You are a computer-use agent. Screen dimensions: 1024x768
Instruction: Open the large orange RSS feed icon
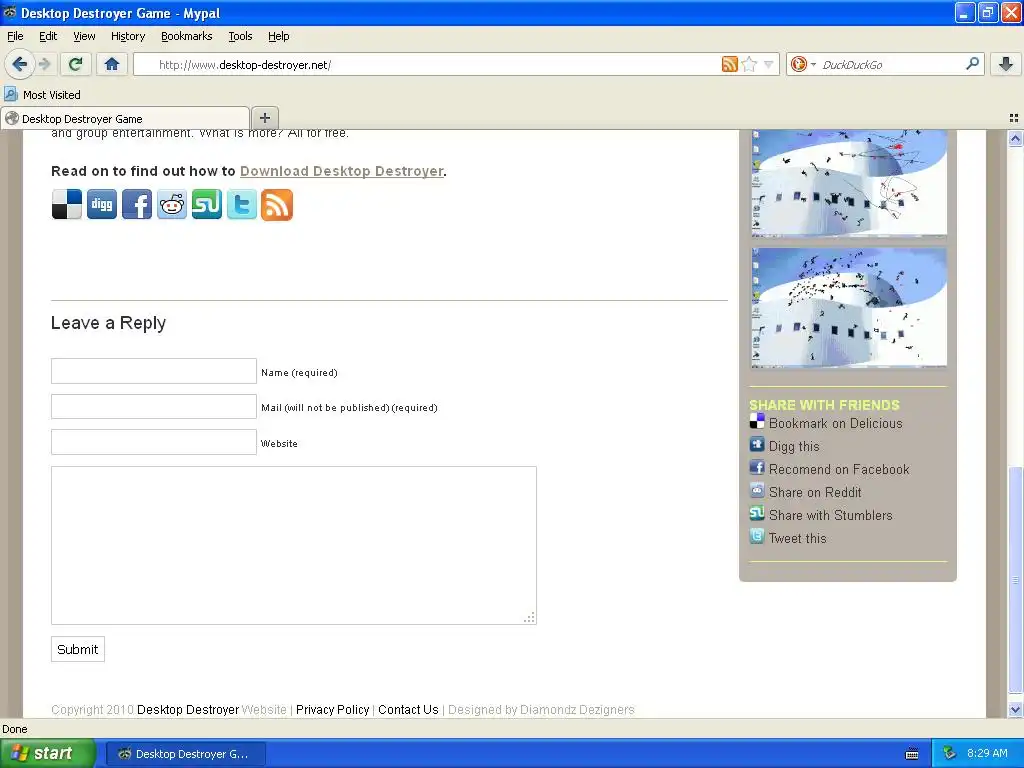coord(277,204)
